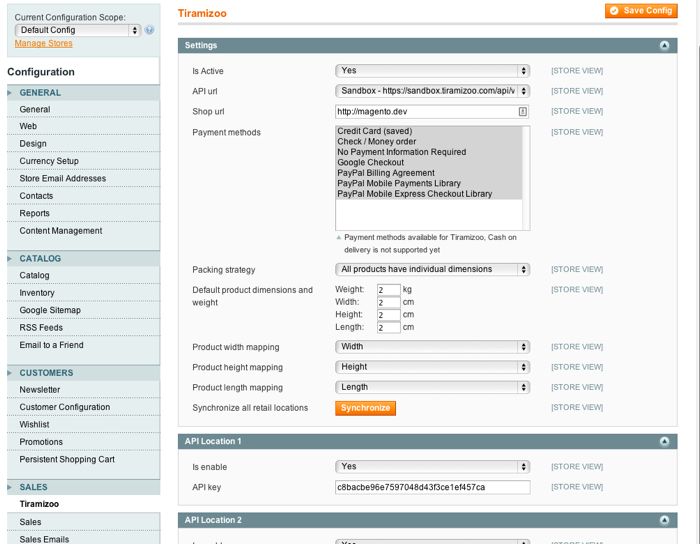This screenshot has height=544, width=700.
Task: Open the Currency Setup tab
Action: pyautogui.click(x=83, y=161)
